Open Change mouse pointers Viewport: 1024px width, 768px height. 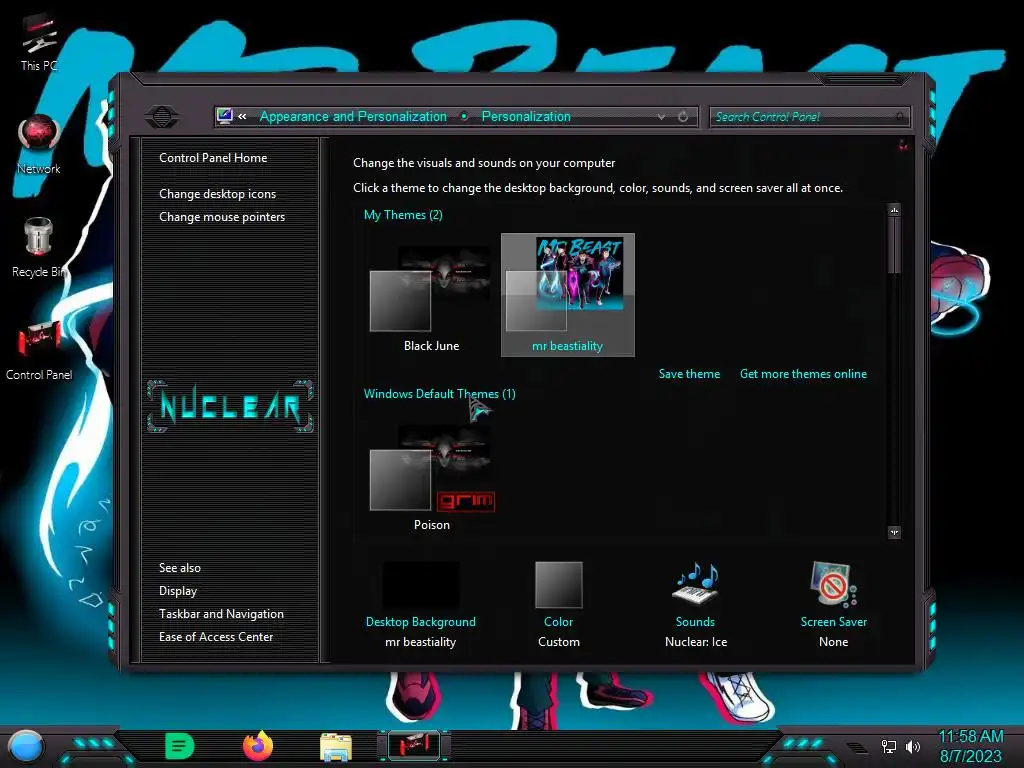click(x=222, y=217)
